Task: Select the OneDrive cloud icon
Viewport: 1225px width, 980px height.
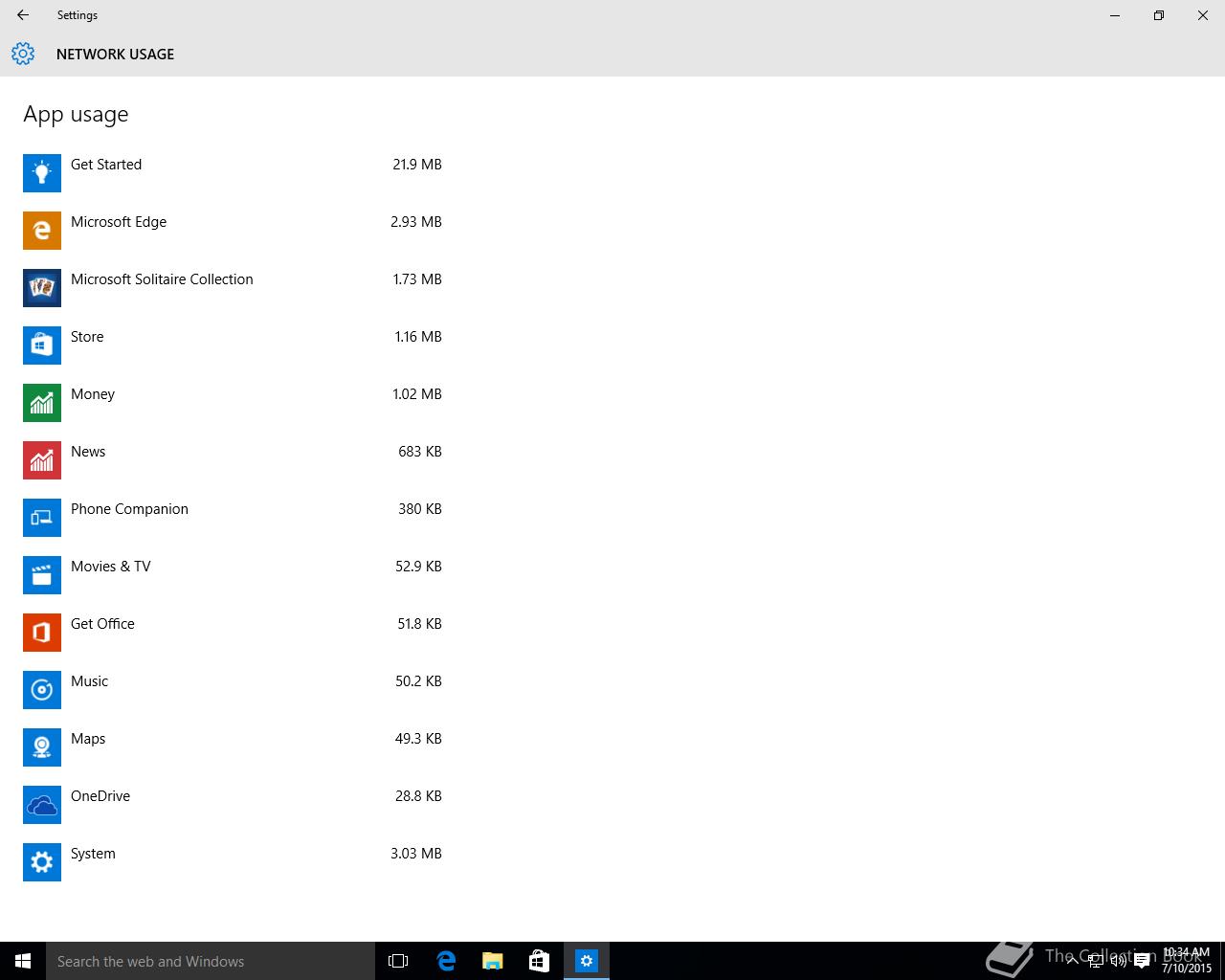Action: 42,805
